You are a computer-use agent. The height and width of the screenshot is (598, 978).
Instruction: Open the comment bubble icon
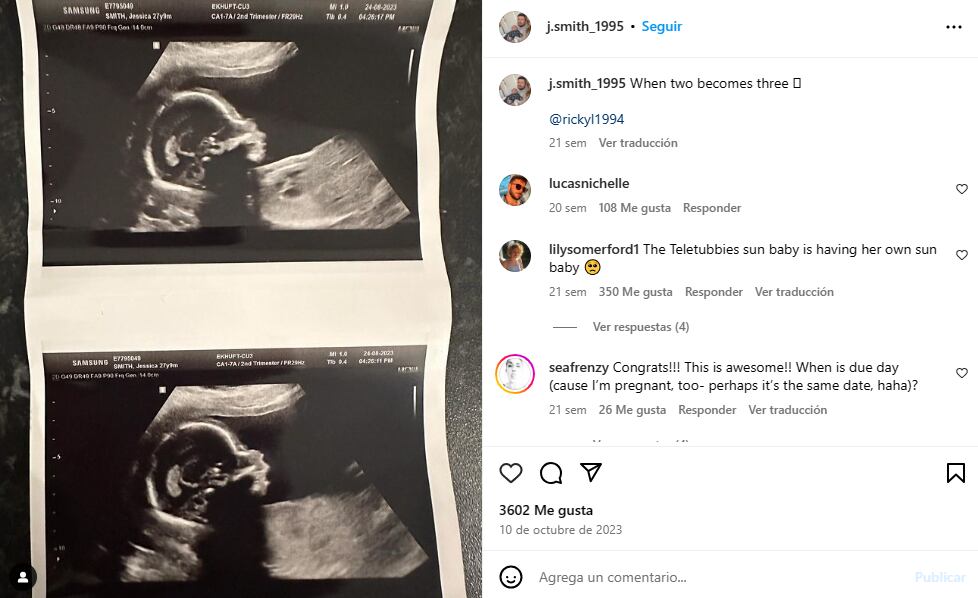(x=551, y=473)
